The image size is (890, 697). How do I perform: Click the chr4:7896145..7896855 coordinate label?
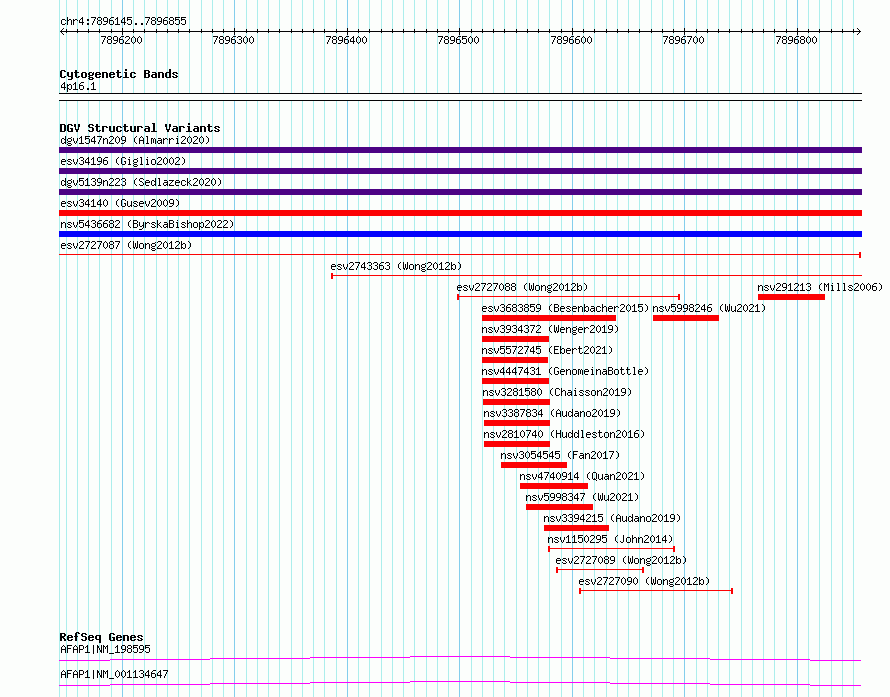click(123, 21)
